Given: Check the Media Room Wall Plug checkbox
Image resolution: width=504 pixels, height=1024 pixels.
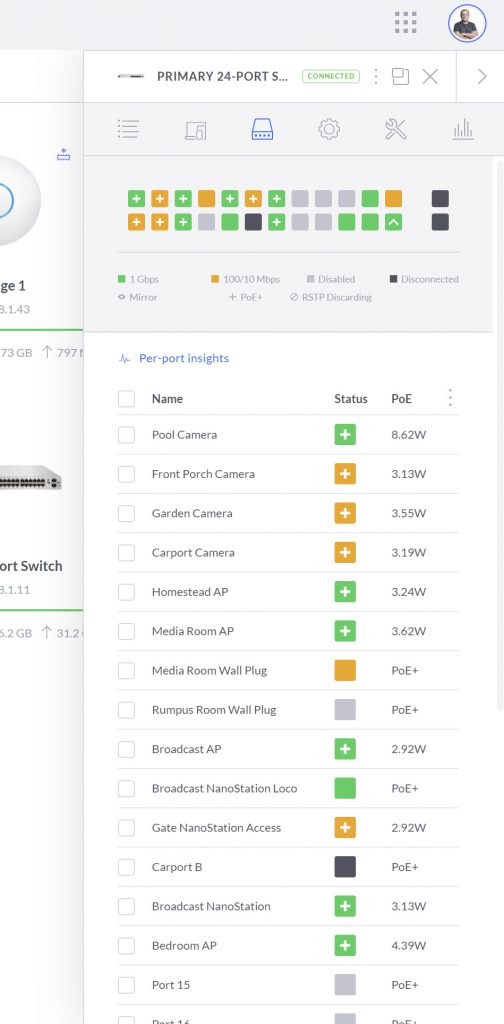Looking at the screenshot, I should (127, 671).
